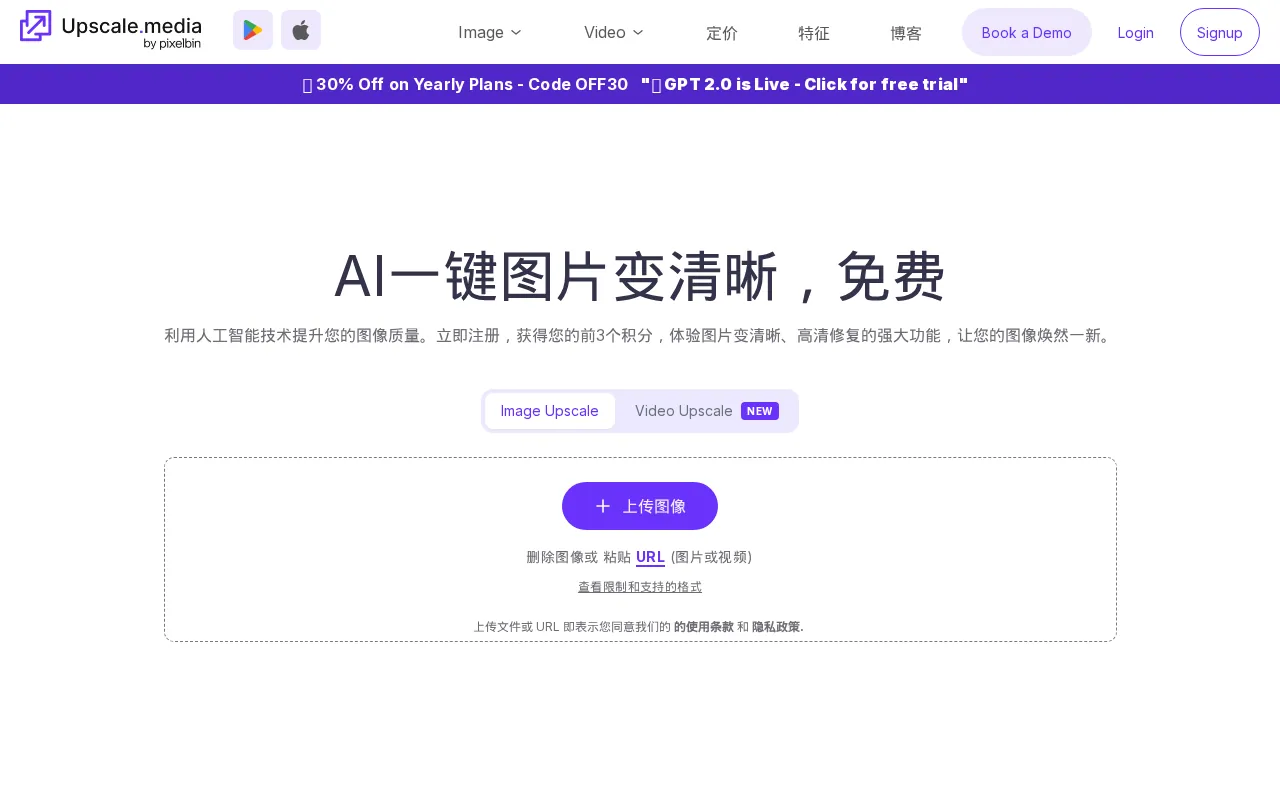Open the 博客 blog page

(x=906, y=33)
